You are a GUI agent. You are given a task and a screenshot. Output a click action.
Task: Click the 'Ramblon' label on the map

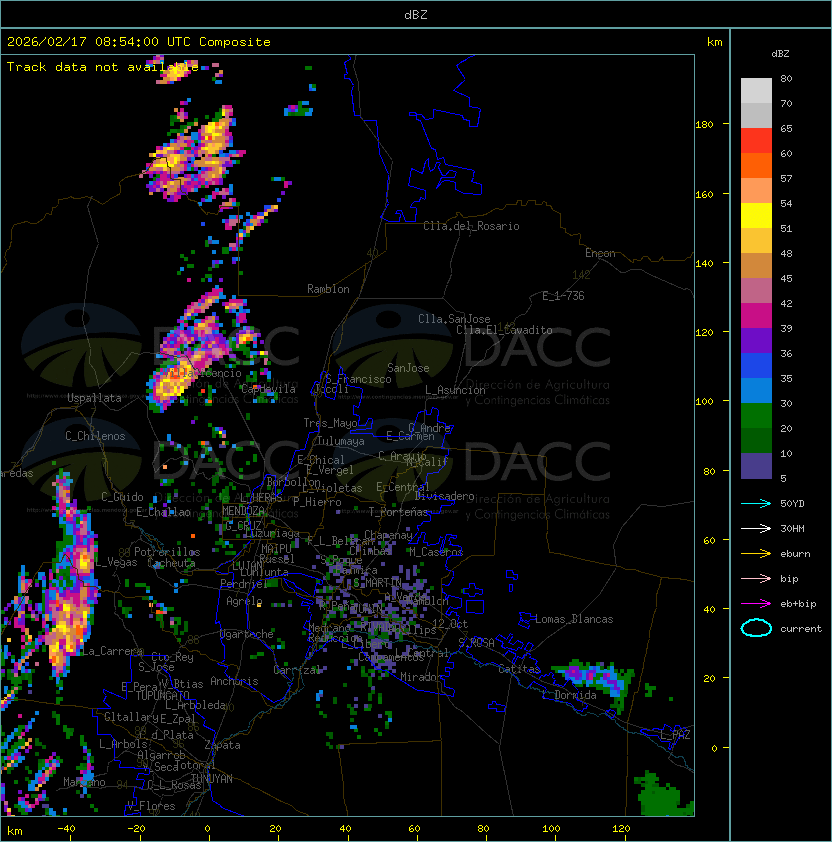(x=328, y=289)
